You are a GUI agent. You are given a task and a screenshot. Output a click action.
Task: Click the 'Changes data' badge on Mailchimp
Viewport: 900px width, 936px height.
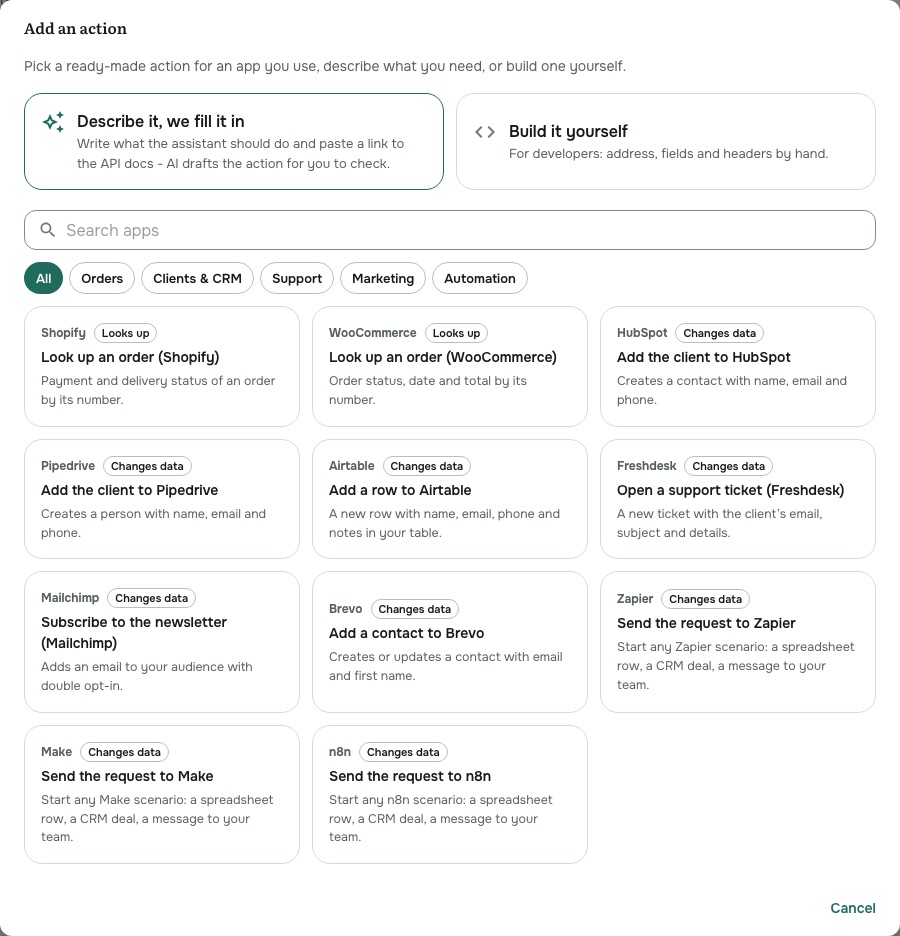pyautogui.click(x=152, y=598)
